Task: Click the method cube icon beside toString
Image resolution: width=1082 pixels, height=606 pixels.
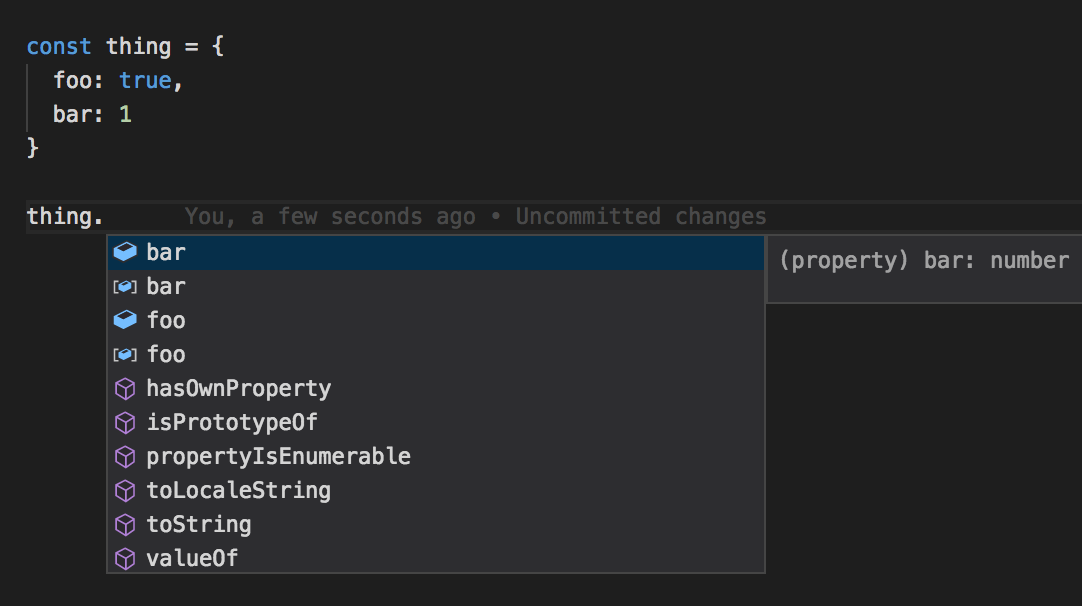Action: 125,525
